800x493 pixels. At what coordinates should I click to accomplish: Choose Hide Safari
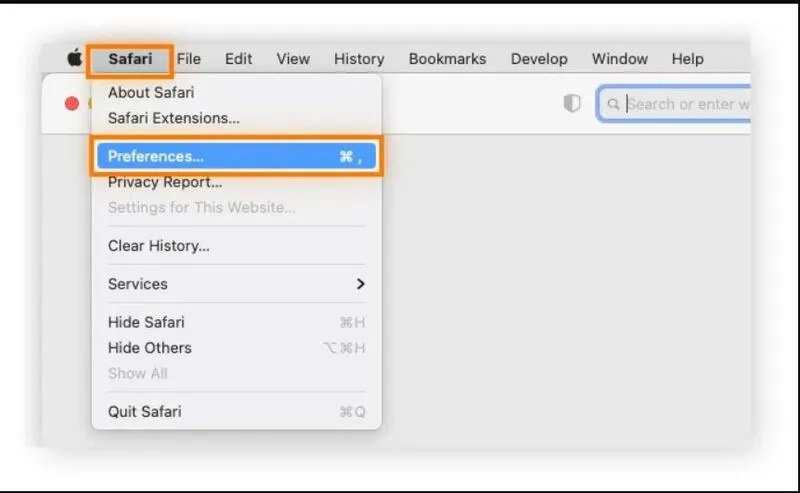point(236,322)
